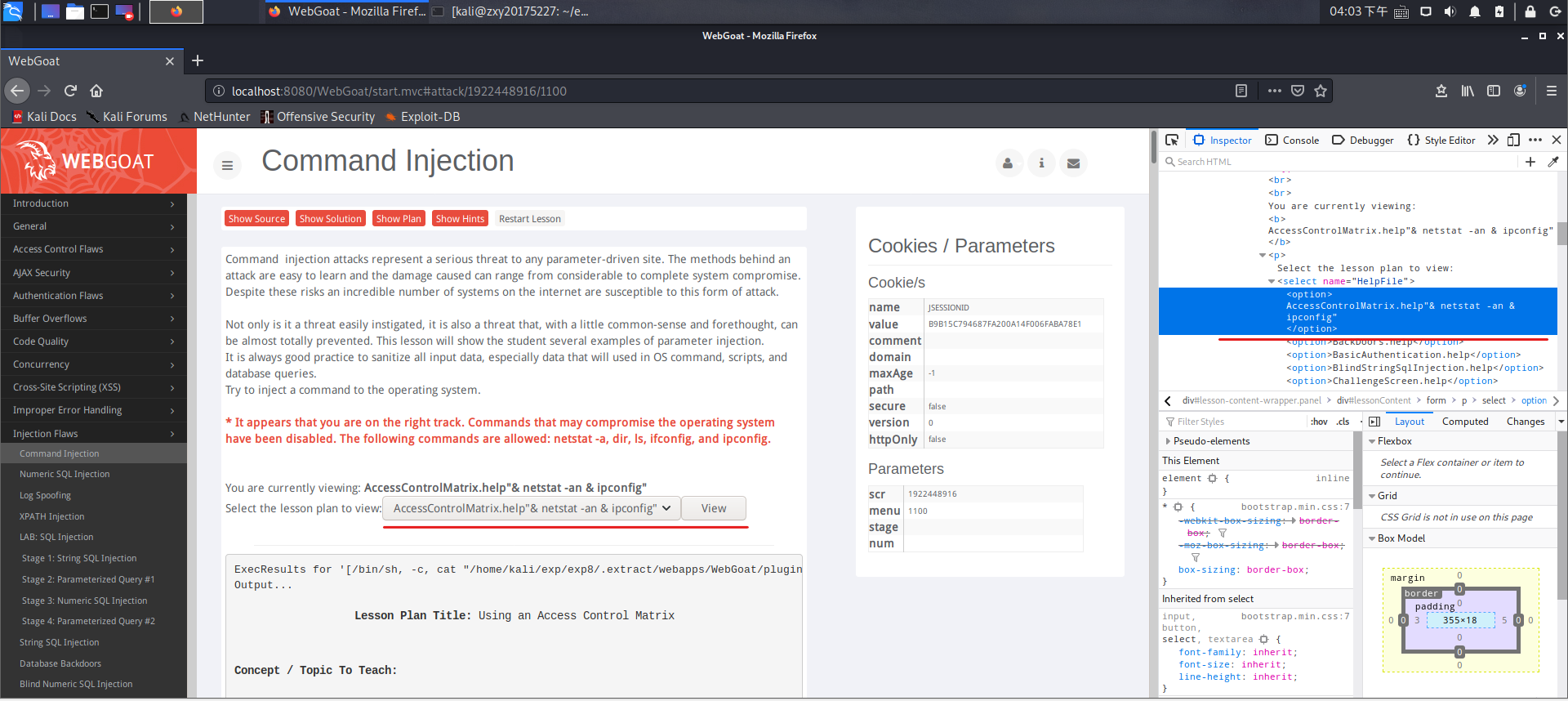Image resolution: width=1568 pixels, height=701 pixels.
Task: Open the site information icon in the address bar
Action: (219, 91)
